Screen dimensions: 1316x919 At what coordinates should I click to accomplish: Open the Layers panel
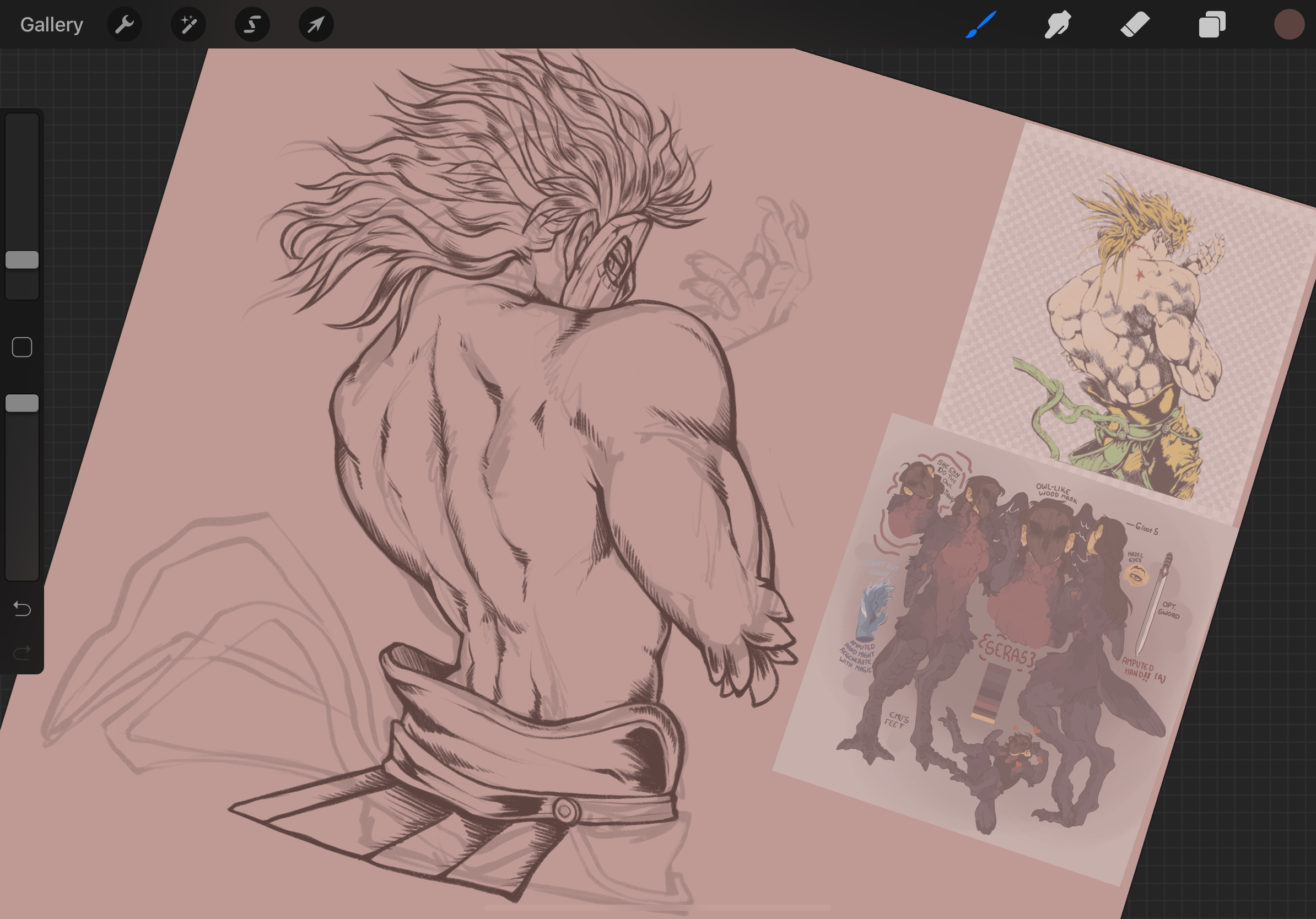click(x=1212, y=25)
